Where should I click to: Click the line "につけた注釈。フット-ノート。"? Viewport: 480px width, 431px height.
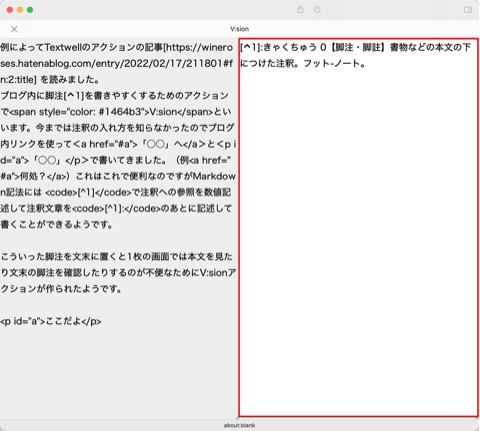(x=303, y=63)
